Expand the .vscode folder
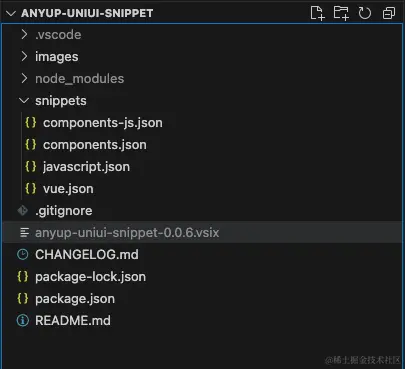The image size is (405, 369). click(203, 35)
